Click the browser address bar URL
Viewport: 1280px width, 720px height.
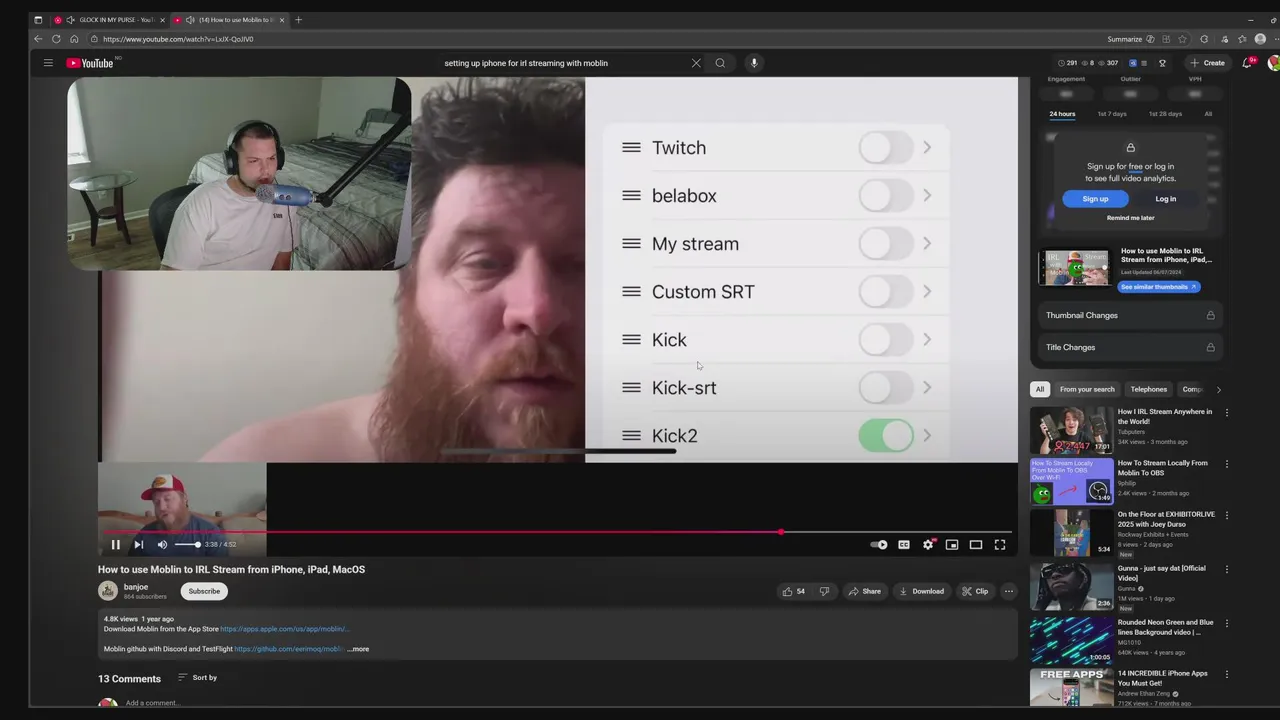point(178,39)
